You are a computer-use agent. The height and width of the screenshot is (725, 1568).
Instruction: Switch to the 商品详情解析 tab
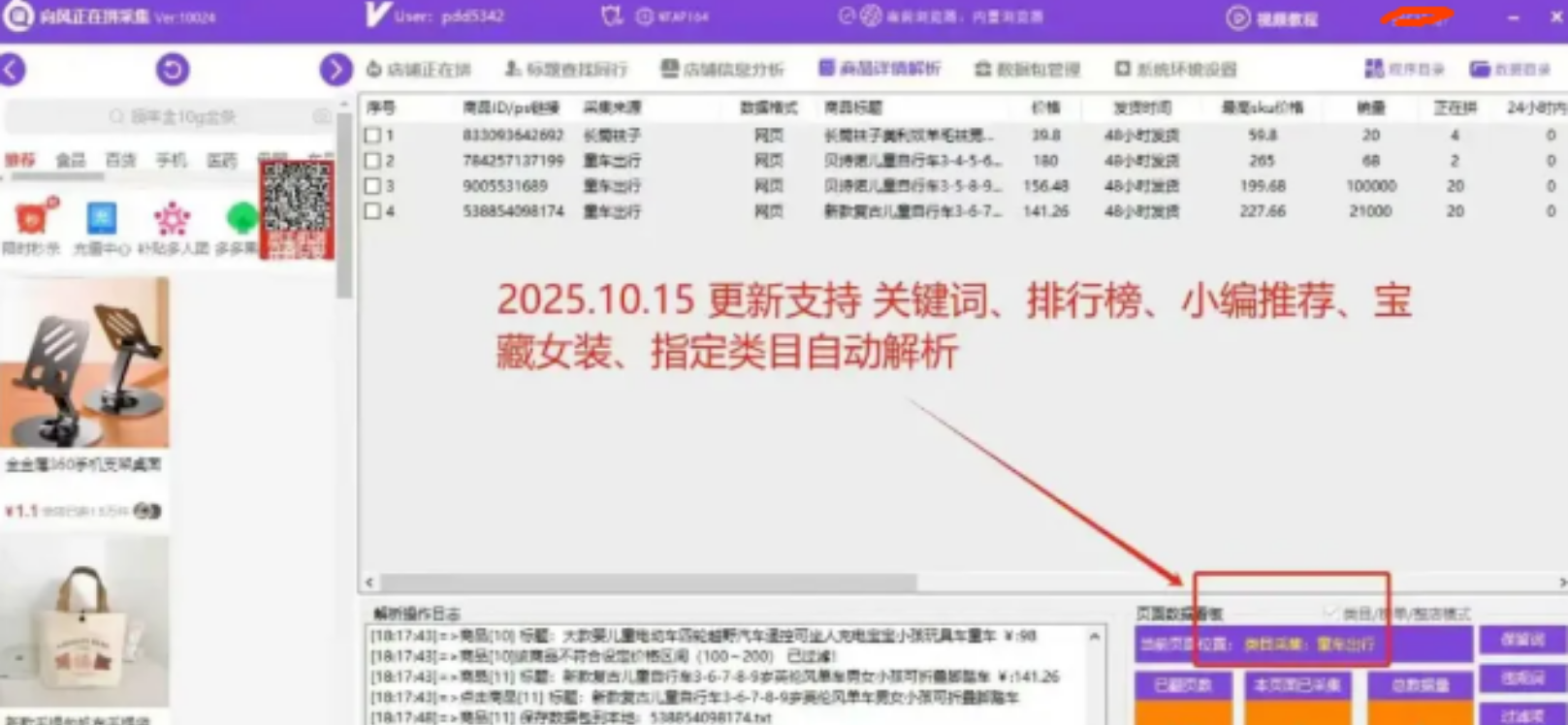point(880,69)
